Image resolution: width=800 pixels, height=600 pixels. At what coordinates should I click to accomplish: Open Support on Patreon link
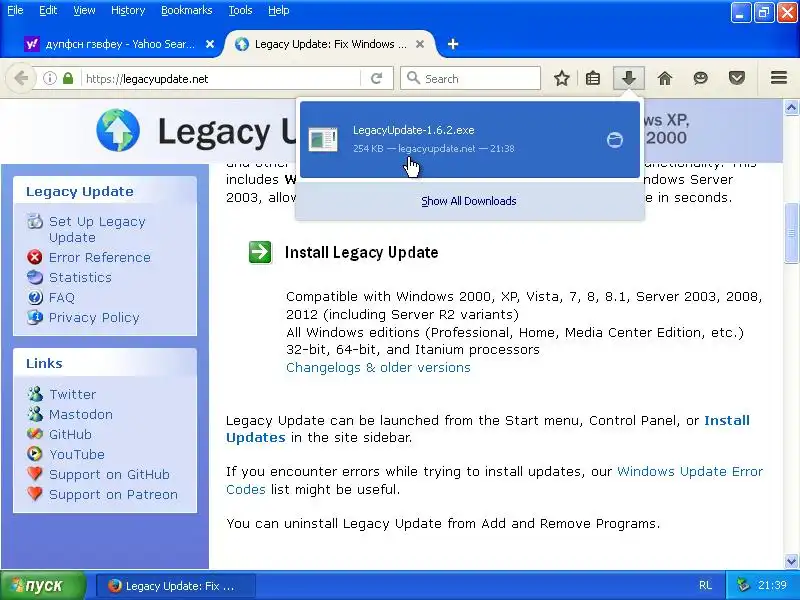(x=113, y=494)
